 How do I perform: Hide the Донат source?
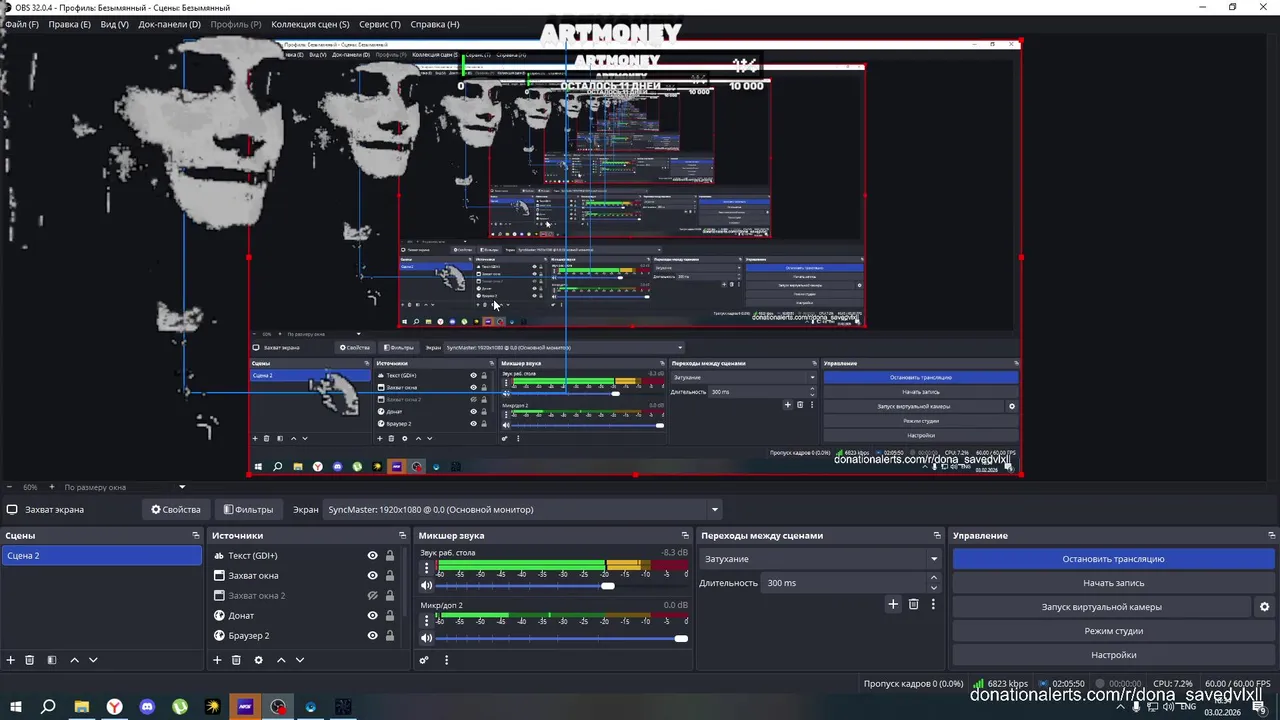pyautogui.click(x=372, y=616)
